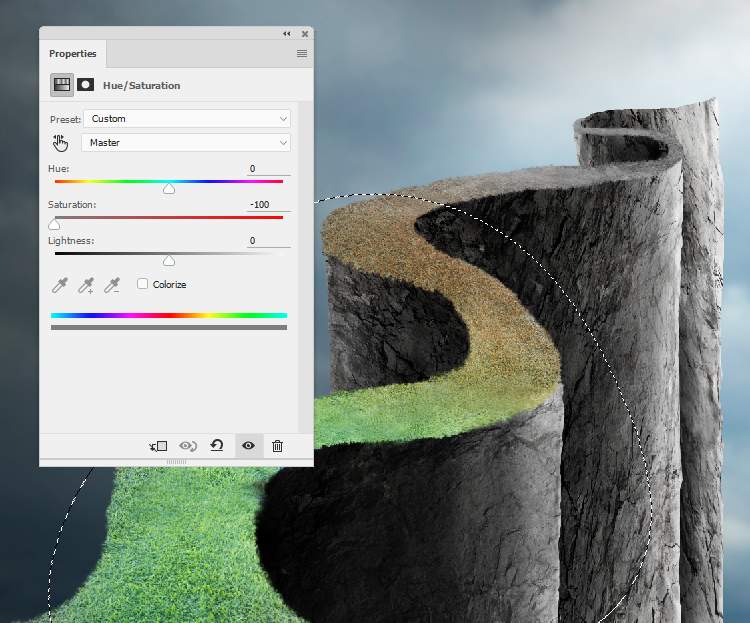Open the Master channel dropdown
Image resolution: width=750 pixels, height=623 pixels.
(186, 143)
